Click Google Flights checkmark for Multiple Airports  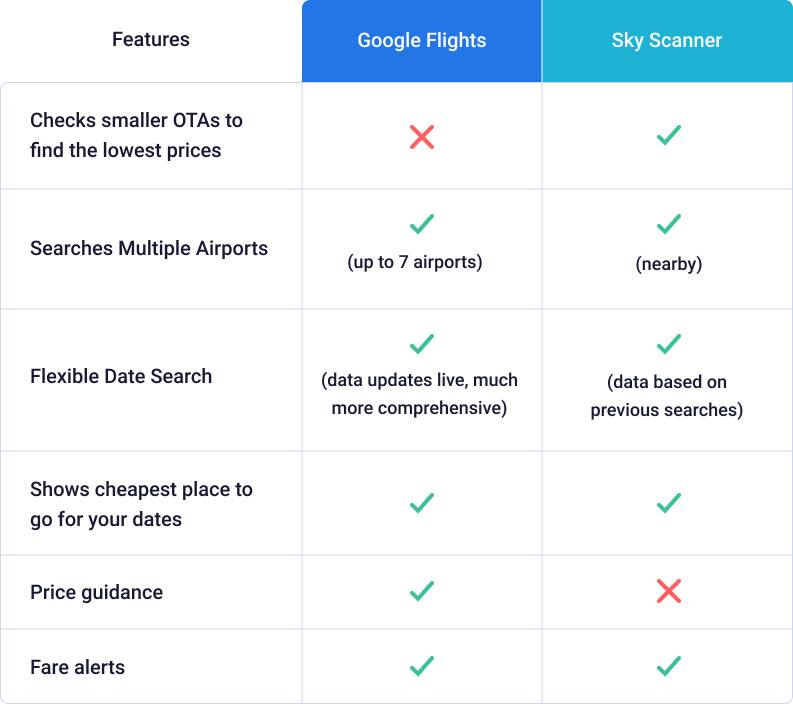pos(422,224)
